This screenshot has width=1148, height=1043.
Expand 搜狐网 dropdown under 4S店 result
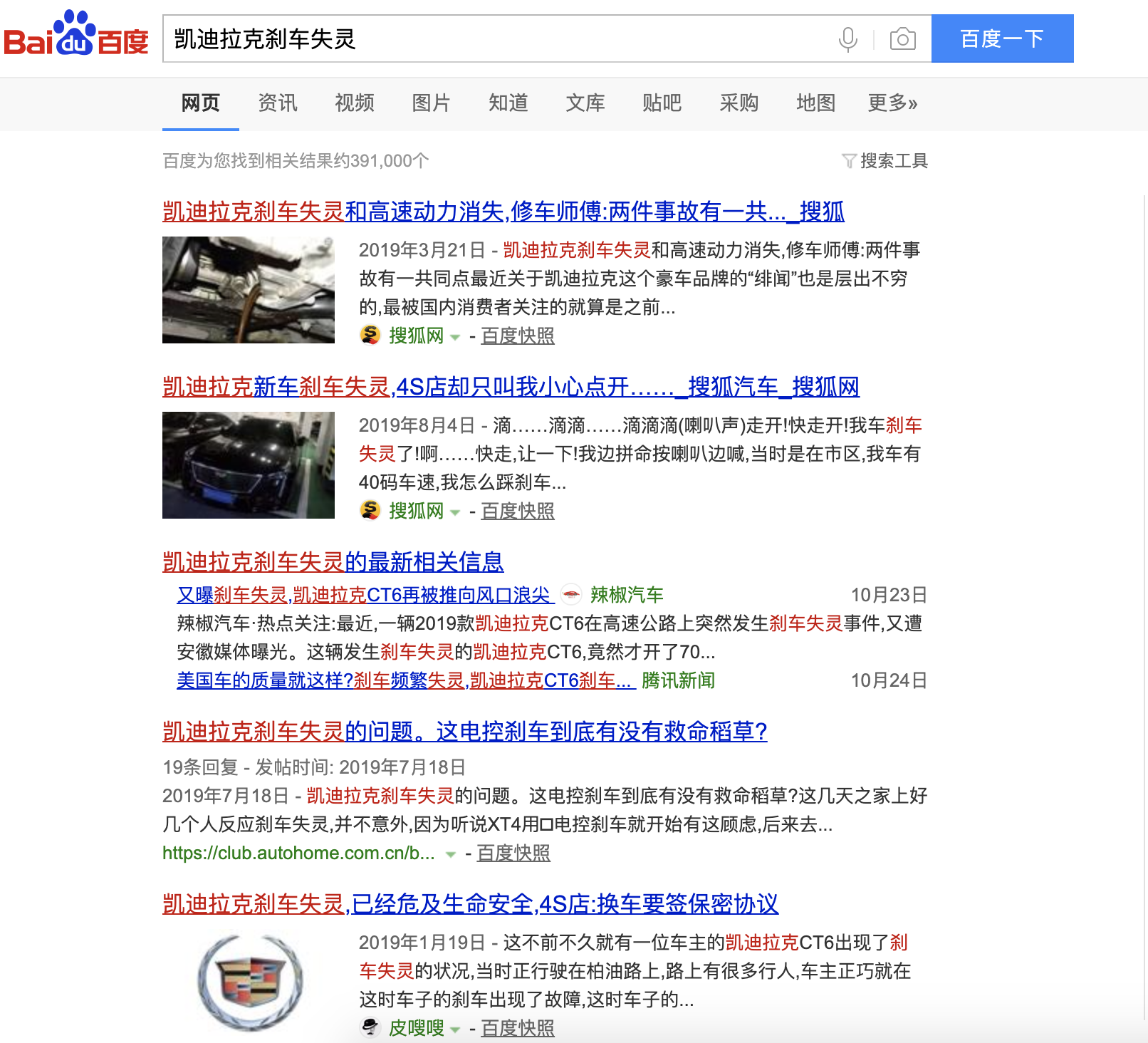click(455, 512)
